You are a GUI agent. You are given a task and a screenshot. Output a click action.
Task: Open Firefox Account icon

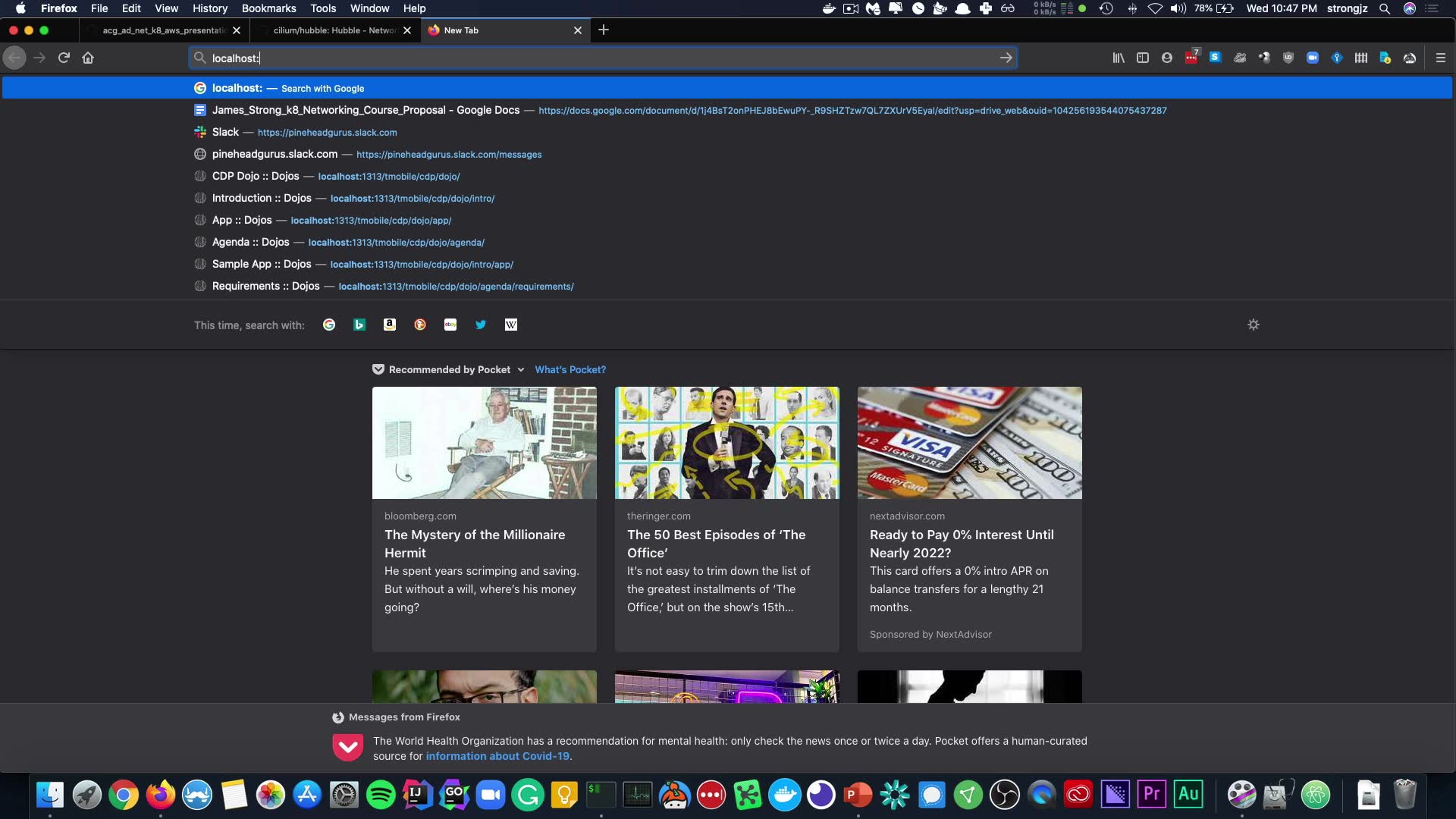coord(1166,58)
